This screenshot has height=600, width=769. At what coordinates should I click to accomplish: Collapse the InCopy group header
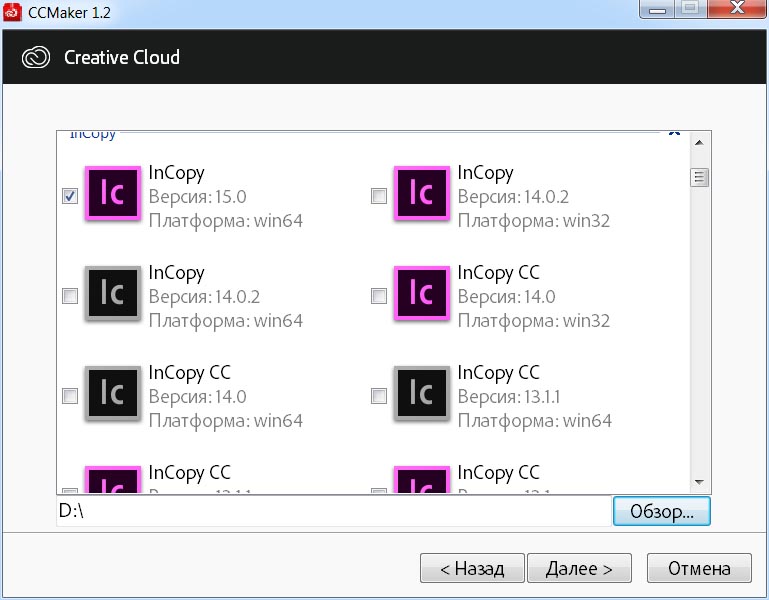674,133
